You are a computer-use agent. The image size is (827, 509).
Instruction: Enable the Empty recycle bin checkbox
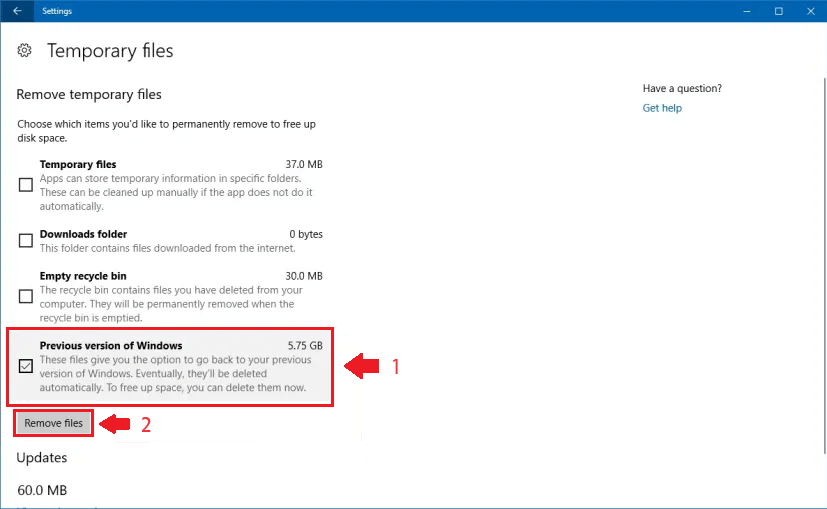click(25, 296)
